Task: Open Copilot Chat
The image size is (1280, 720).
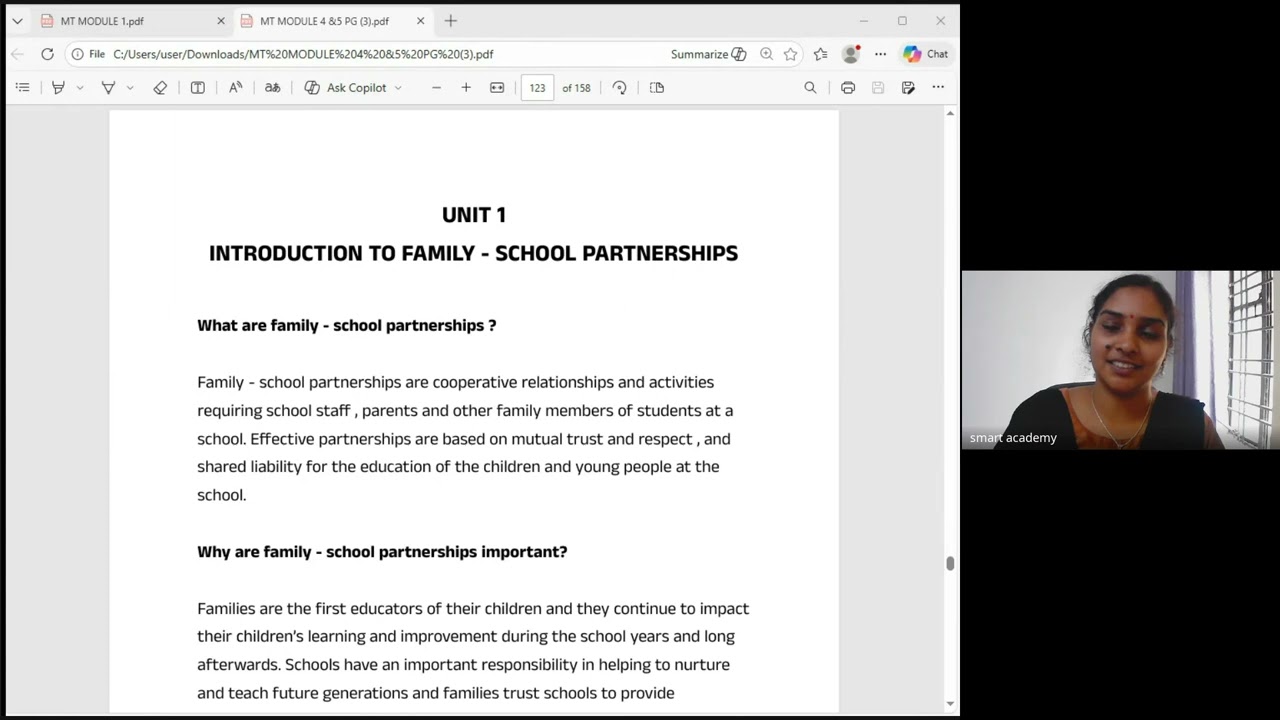Action: point(926,54)
